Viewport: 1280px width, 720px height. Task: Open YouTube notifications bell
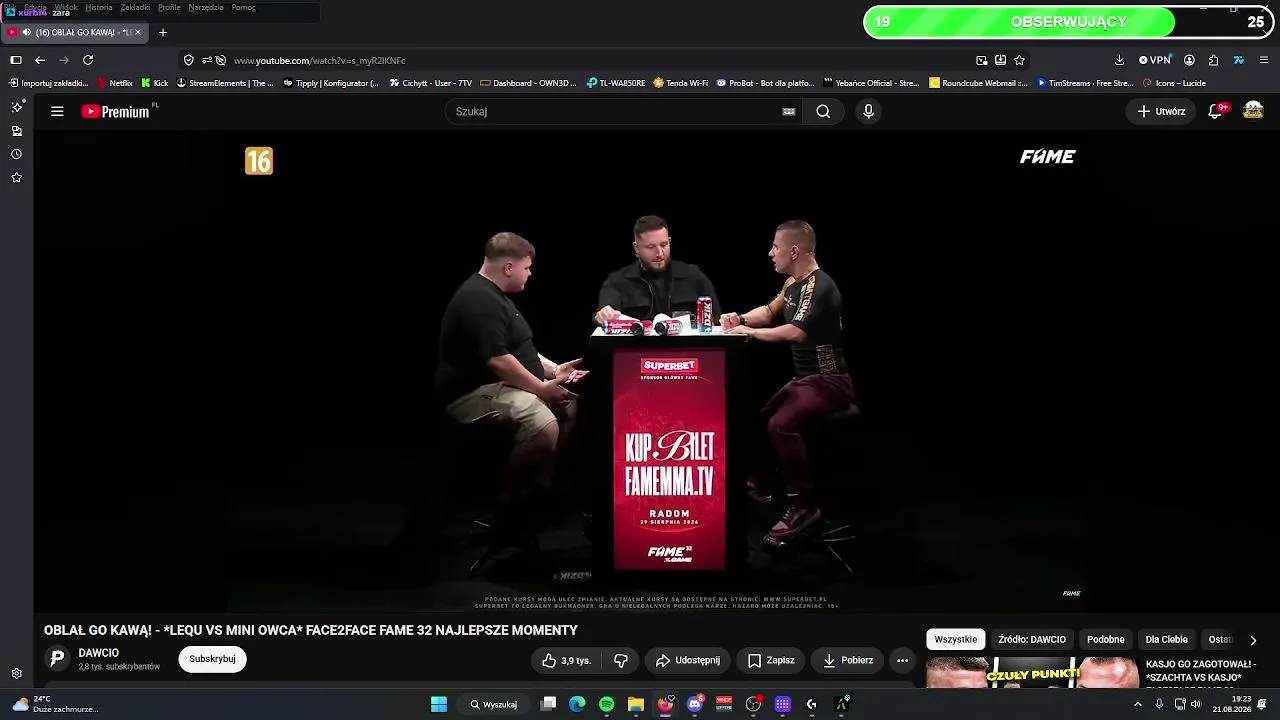tap(1215, 112)
